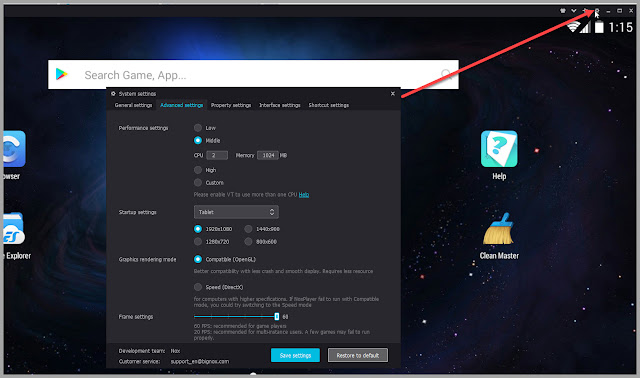Click the magnifier search icon

[x=446, y=73]
